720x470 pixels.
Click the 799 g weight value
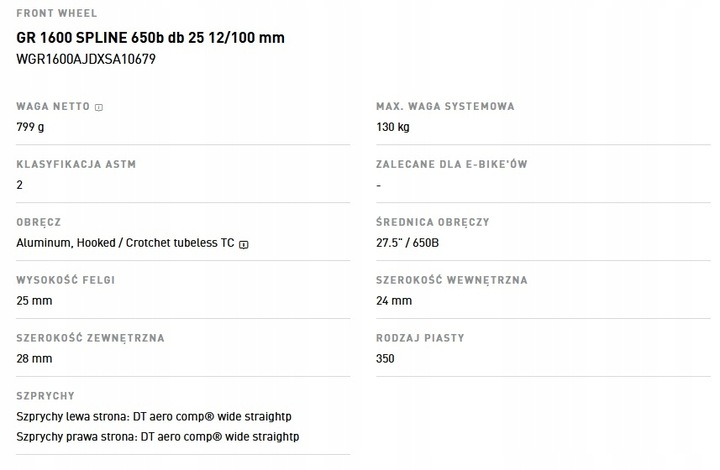point(30,127)
